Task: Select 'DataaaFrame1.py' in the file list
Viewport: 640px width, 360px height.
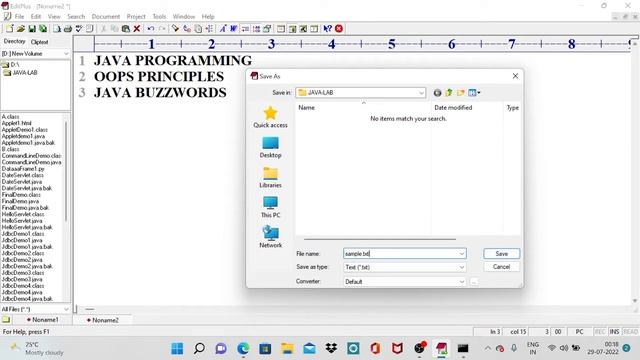Action: (x=23, y=169)
